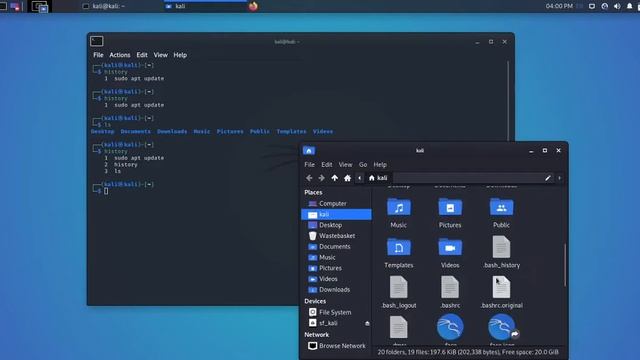The image size is (640, 360).
Task: Click right chevron at path bar end
Action: pos(560,178)
